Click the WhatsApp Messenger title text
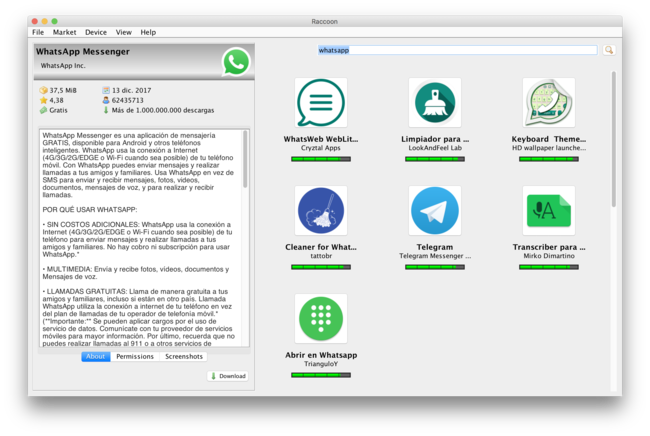The image size is (650, 436). tap(82, 52)
